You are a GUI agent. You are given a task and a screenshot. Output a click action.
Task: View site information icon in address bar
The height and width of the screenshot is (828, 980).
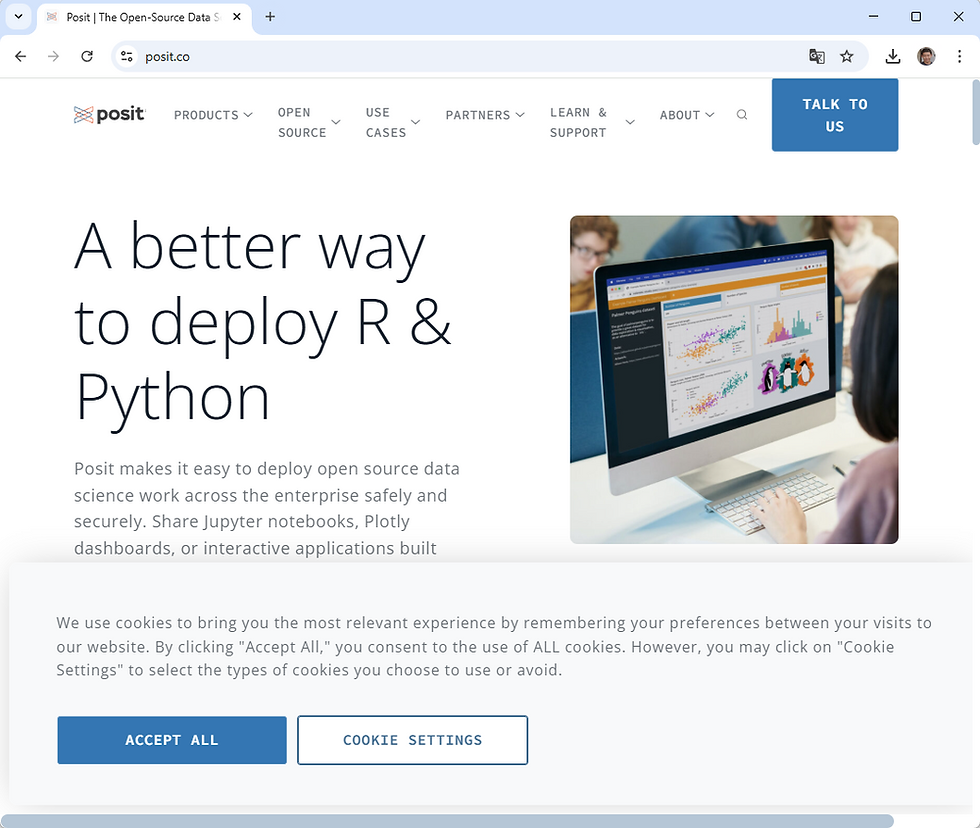(x=127, y=56)
